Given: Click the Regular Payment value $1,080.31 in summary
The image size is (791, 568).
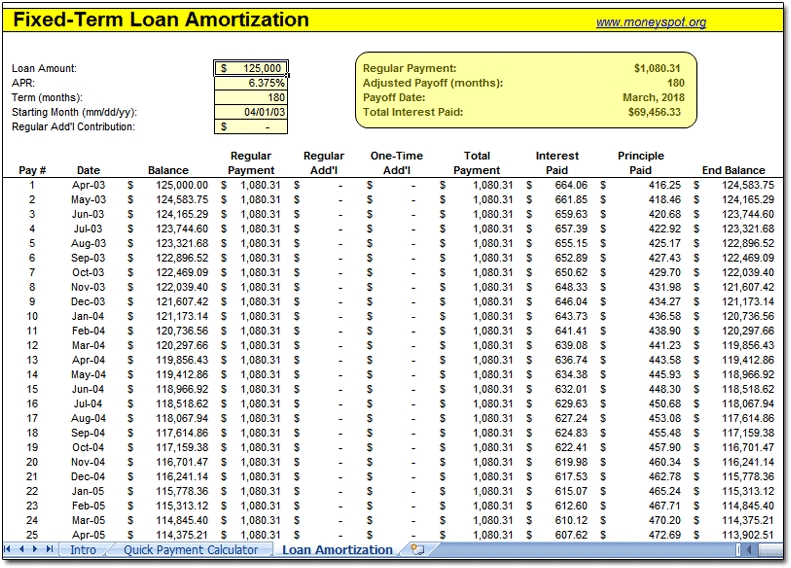Looking at the screenshot, I should (656, 68).
